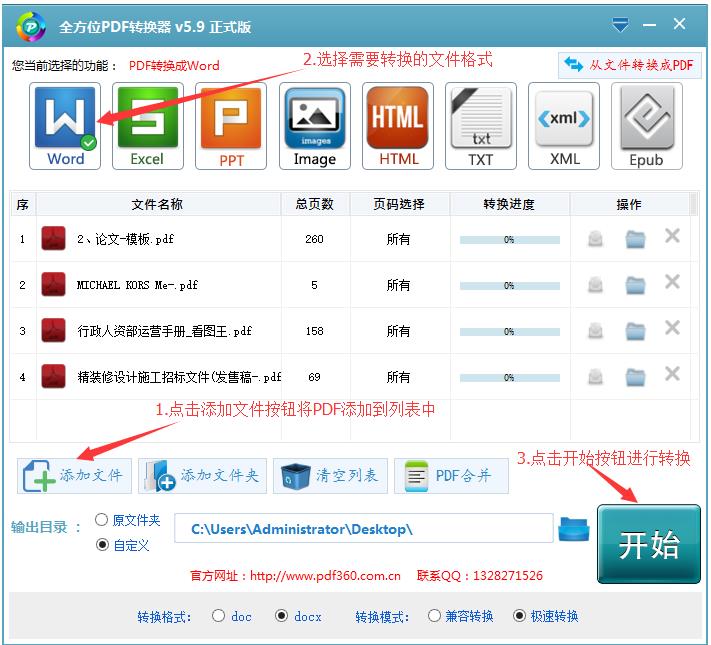Image resolution: width=711 pixels, height=645 pixels.
Task: Pick the PPT conversion icon
Action: pos(231,126)
